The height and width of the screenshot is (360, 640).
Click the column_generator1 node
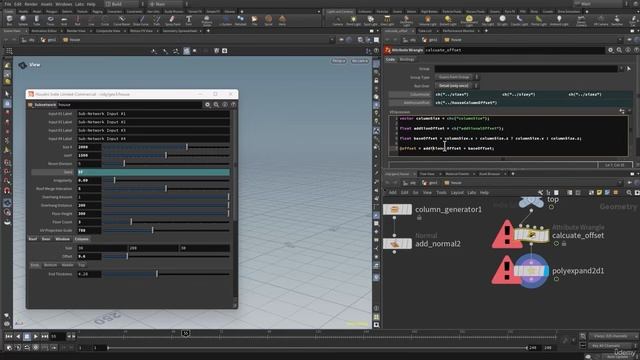click(397, 209)
